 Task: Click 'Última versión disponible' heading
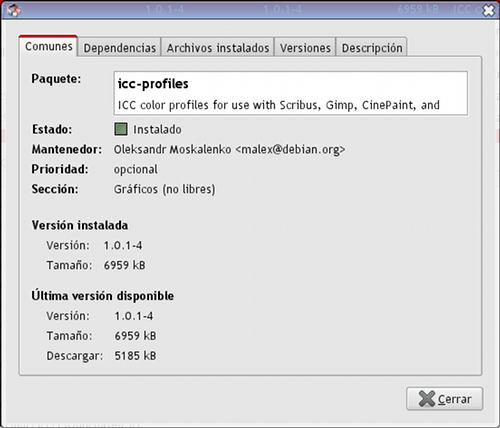[x=103, y=295]
